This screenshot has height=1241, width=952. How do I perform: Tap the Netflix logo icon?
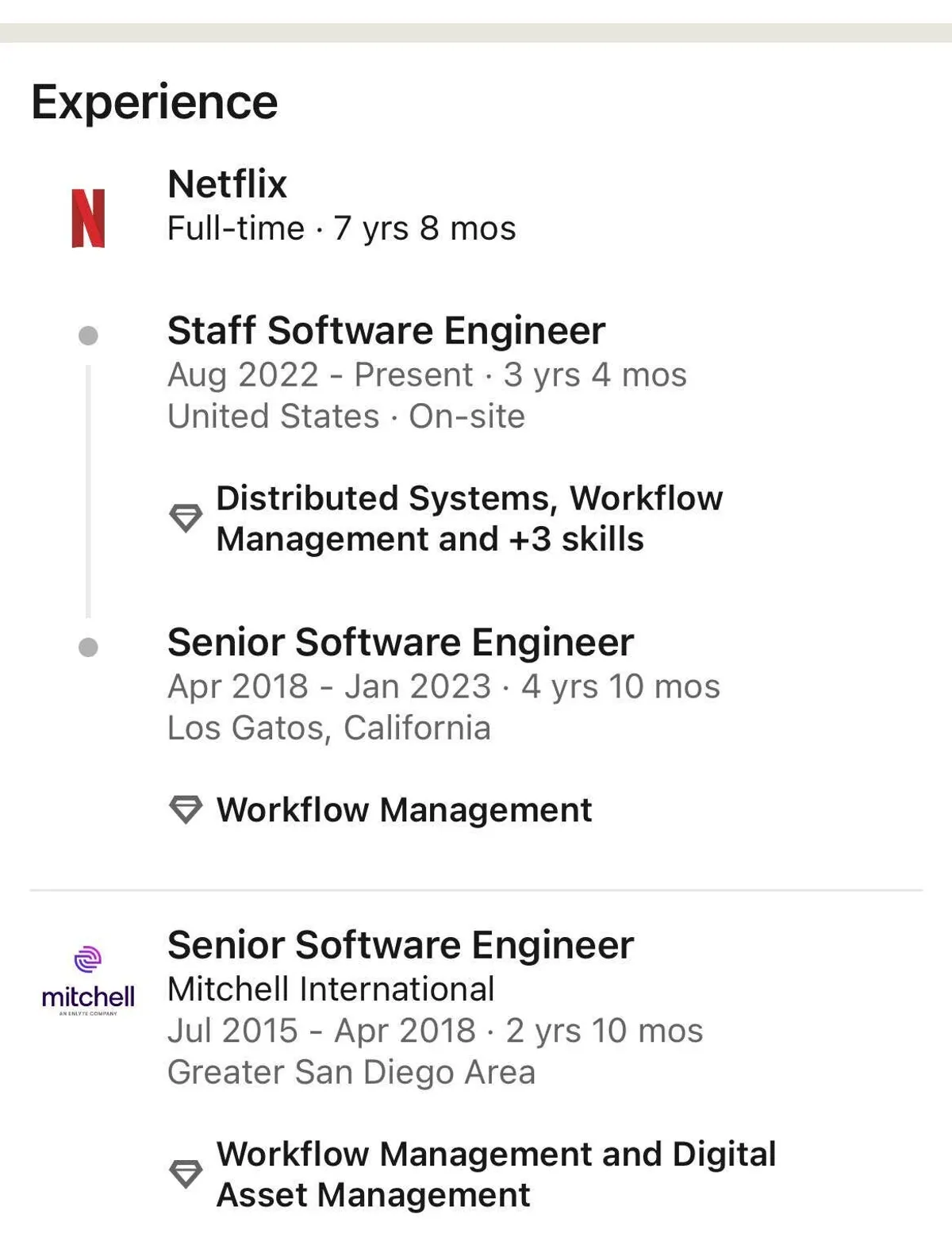tap(88, 218)
